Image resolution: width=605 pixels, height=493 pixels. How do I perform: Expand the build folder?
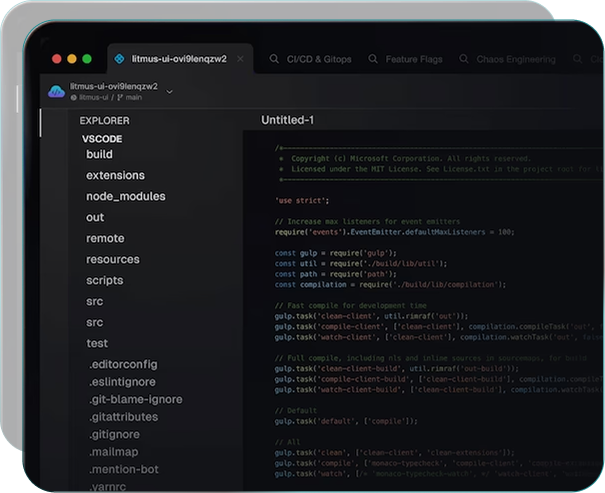pyautogui.click(x=99, y=155)
